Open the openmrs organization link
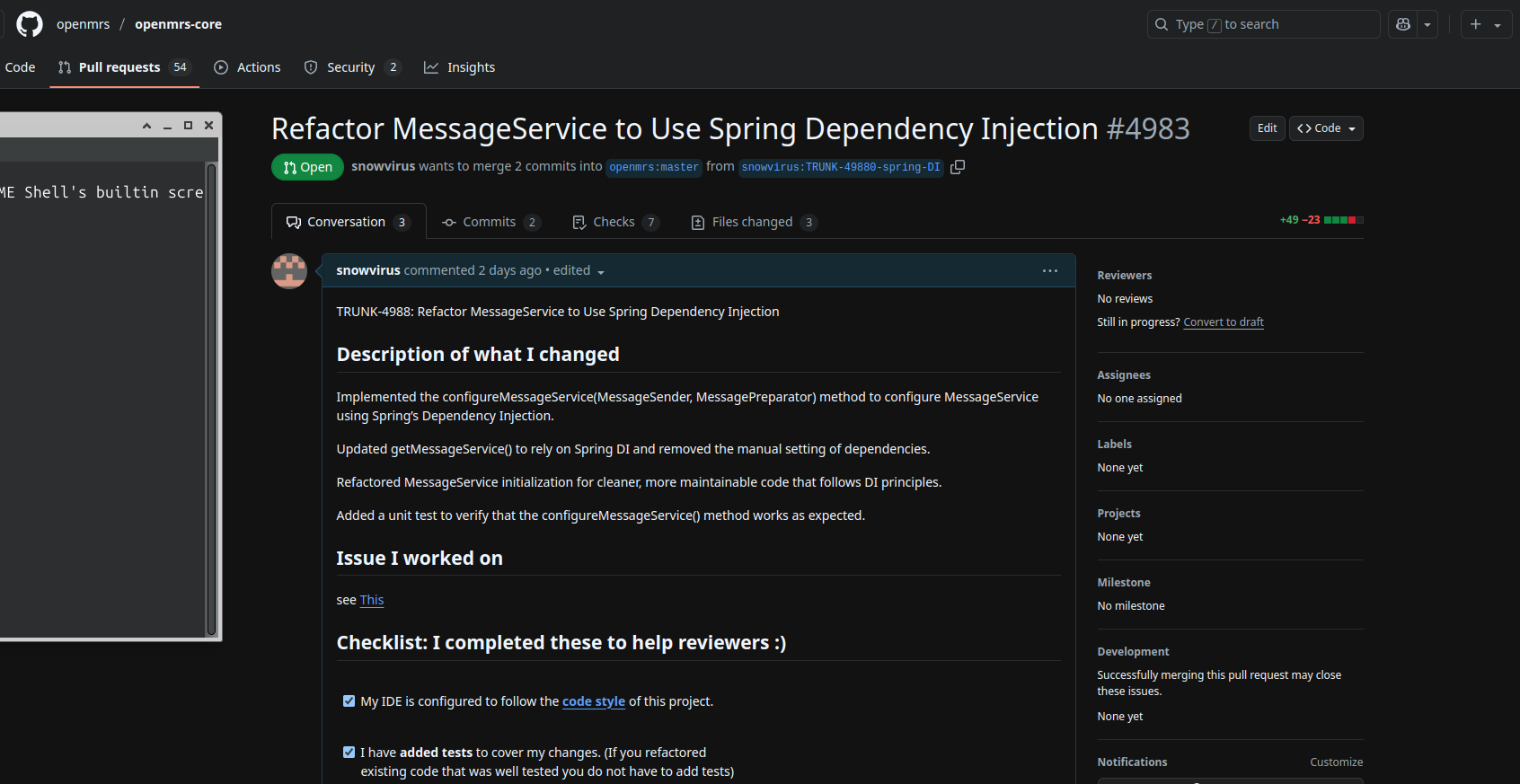 pyautogui.click(x=83, y=24)
